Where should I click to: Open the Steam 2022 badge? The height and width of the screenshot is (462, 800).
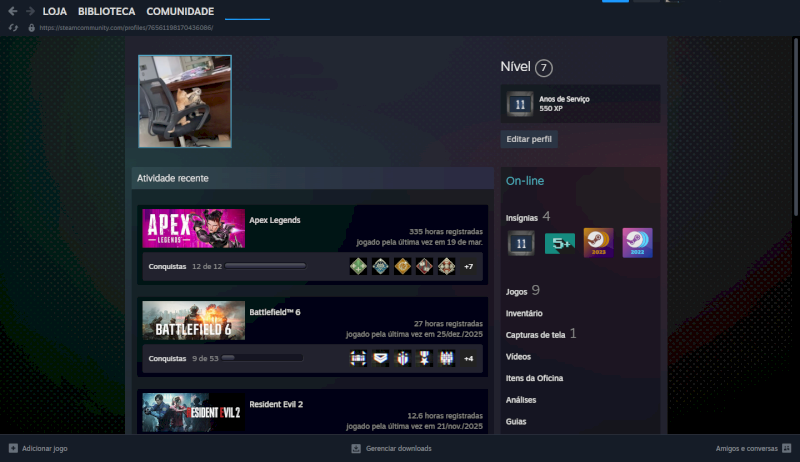point(637,243)
